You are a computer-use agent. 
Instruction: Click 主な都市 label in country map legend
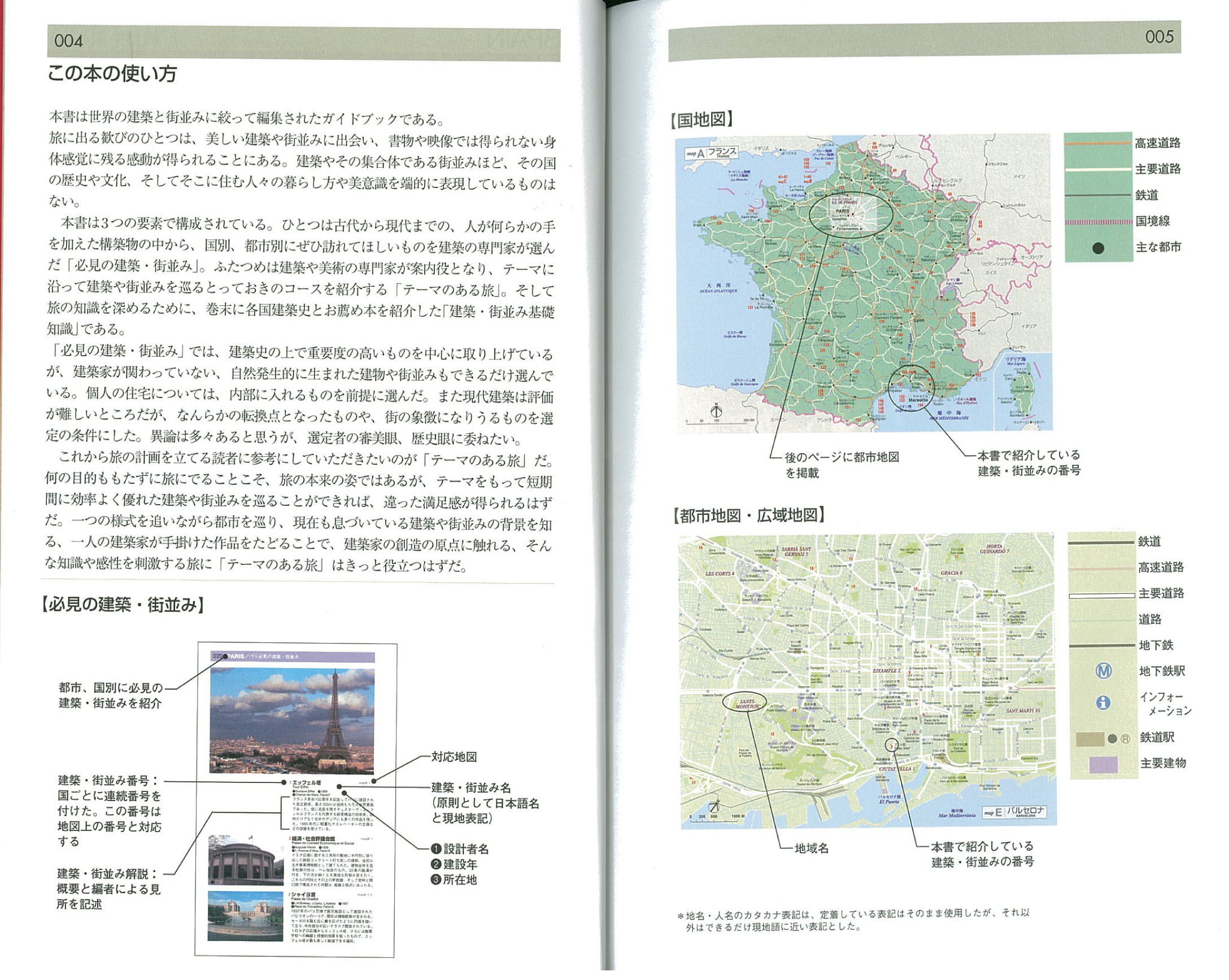[1158, 247]
